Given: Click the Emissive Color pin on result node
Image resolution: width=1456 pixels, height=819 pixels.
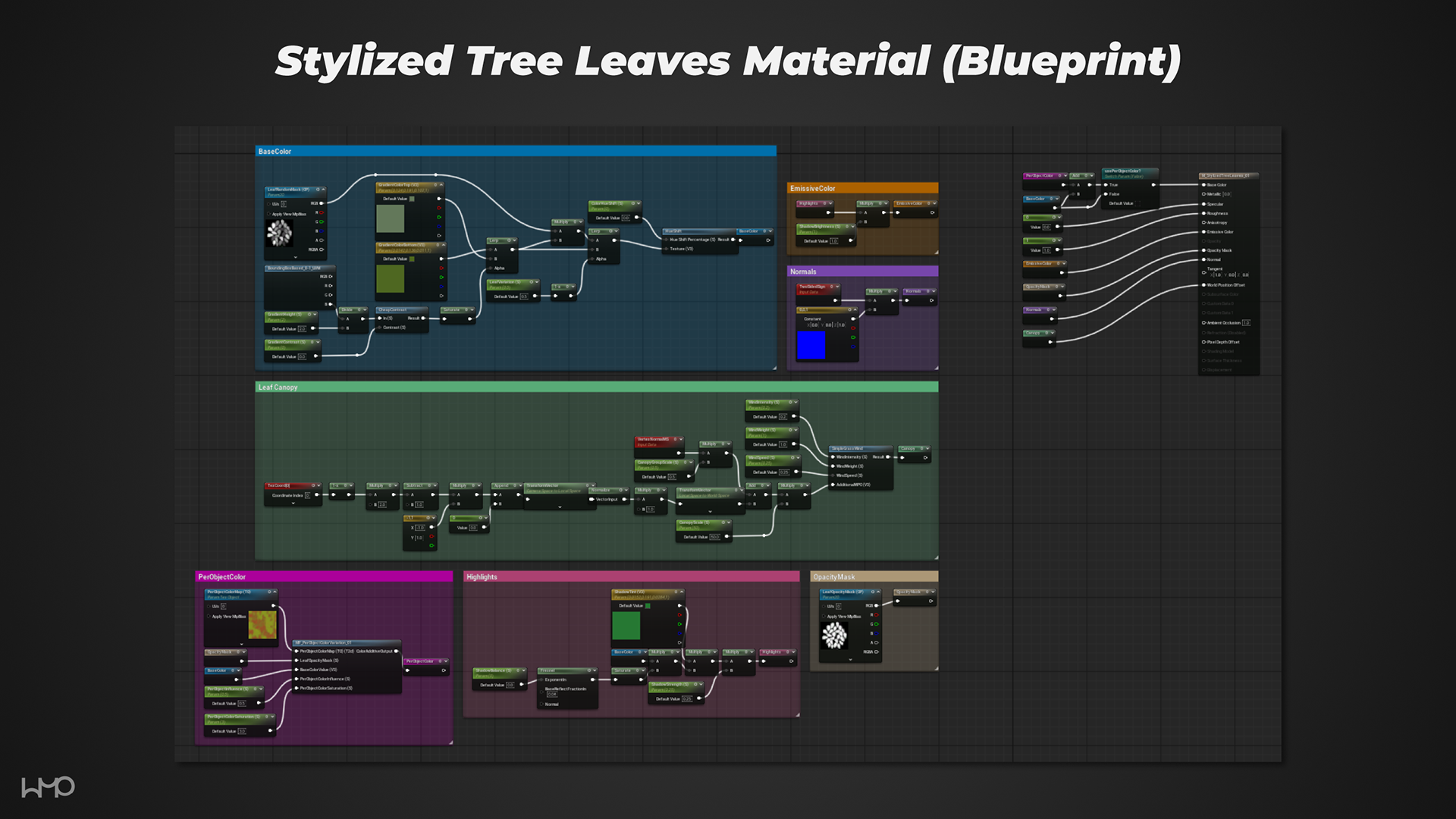Looking at the screenshot, I should [x=1203, y=232].
